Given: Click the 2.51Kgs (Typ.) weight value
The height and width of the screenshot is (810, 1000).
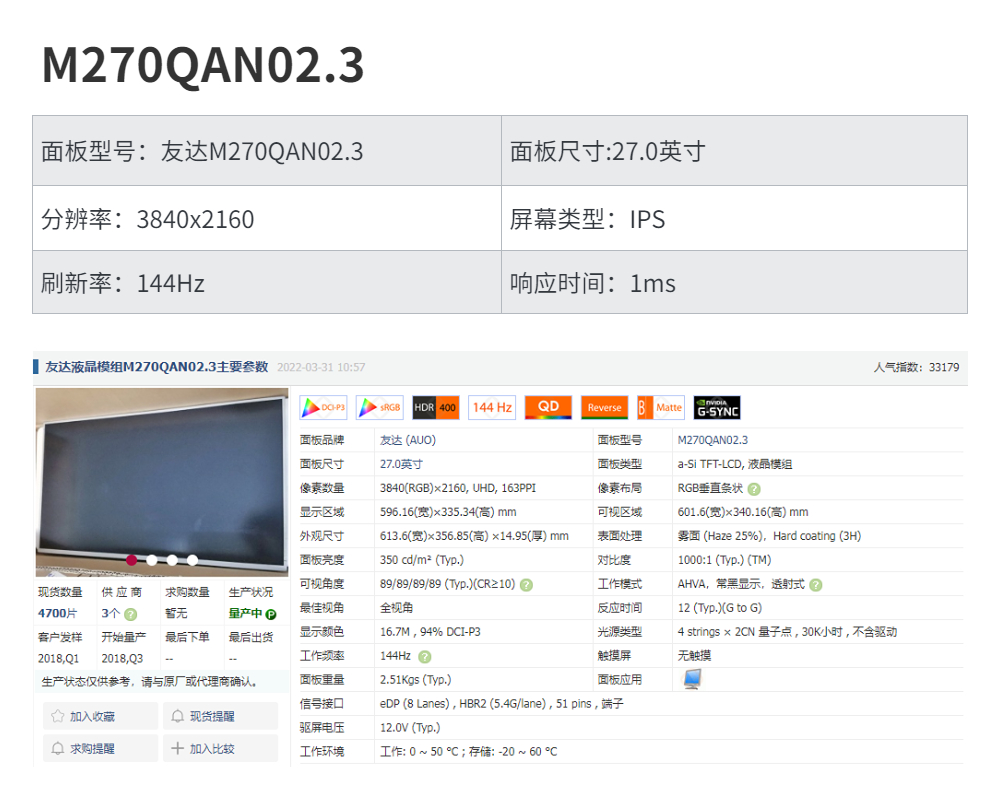Looking at the screenshot, I should pyautogui.click(x=416, y=680).
